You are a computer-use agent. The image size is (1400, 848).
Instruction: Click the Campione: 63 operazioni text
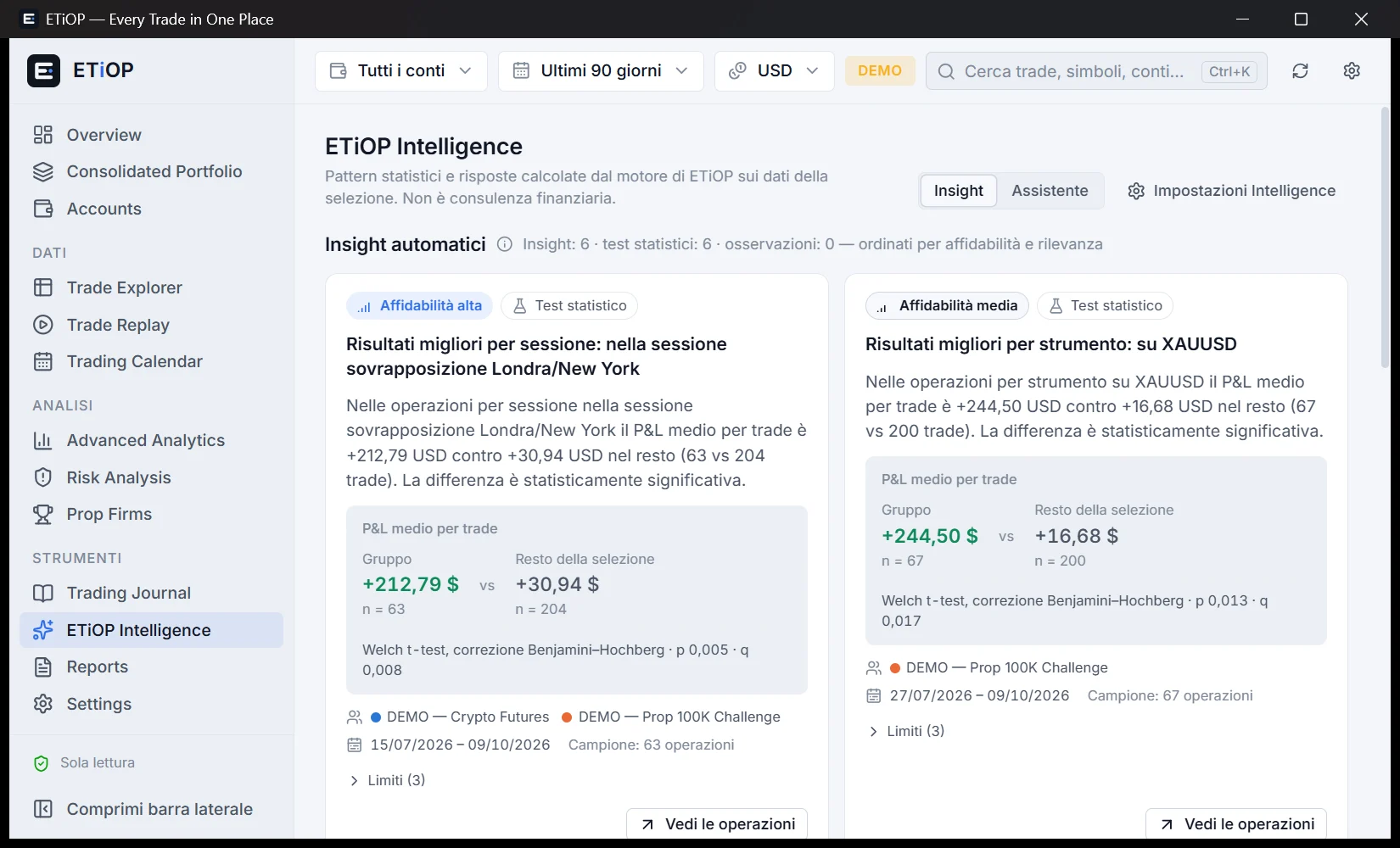point(651,745)
